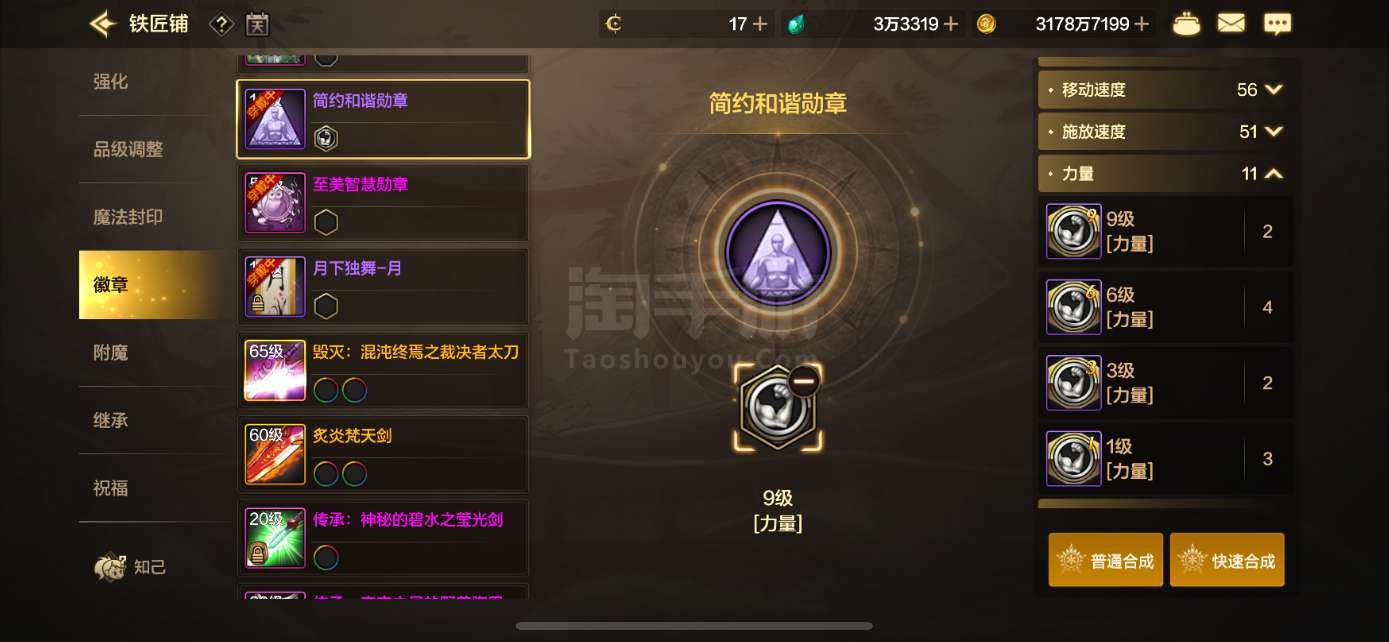Open the 魔法封印 tab
The image size is (1389, 642).
128,217
